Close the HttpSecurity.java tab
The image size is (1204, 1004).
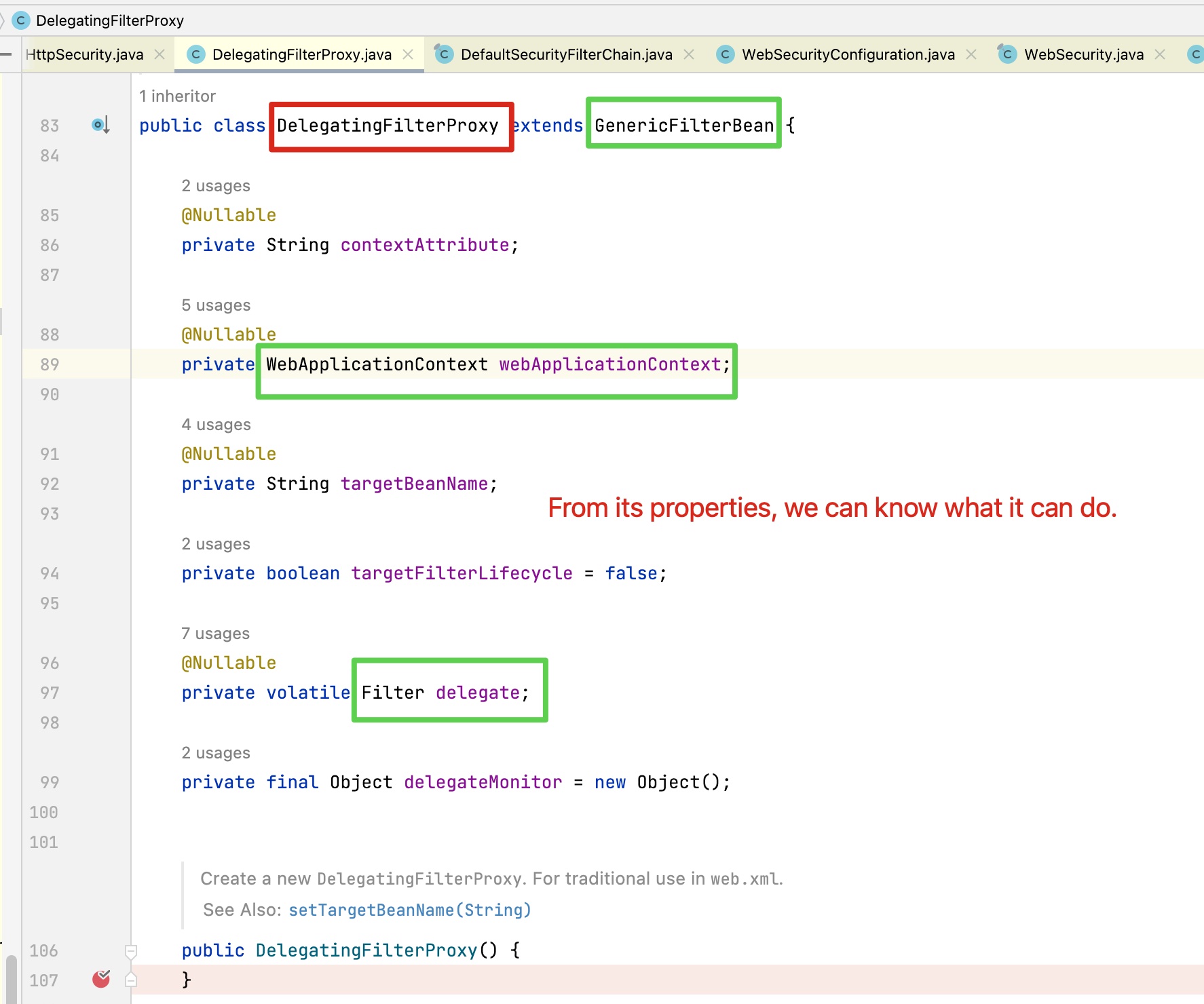[x=159, y=54]
